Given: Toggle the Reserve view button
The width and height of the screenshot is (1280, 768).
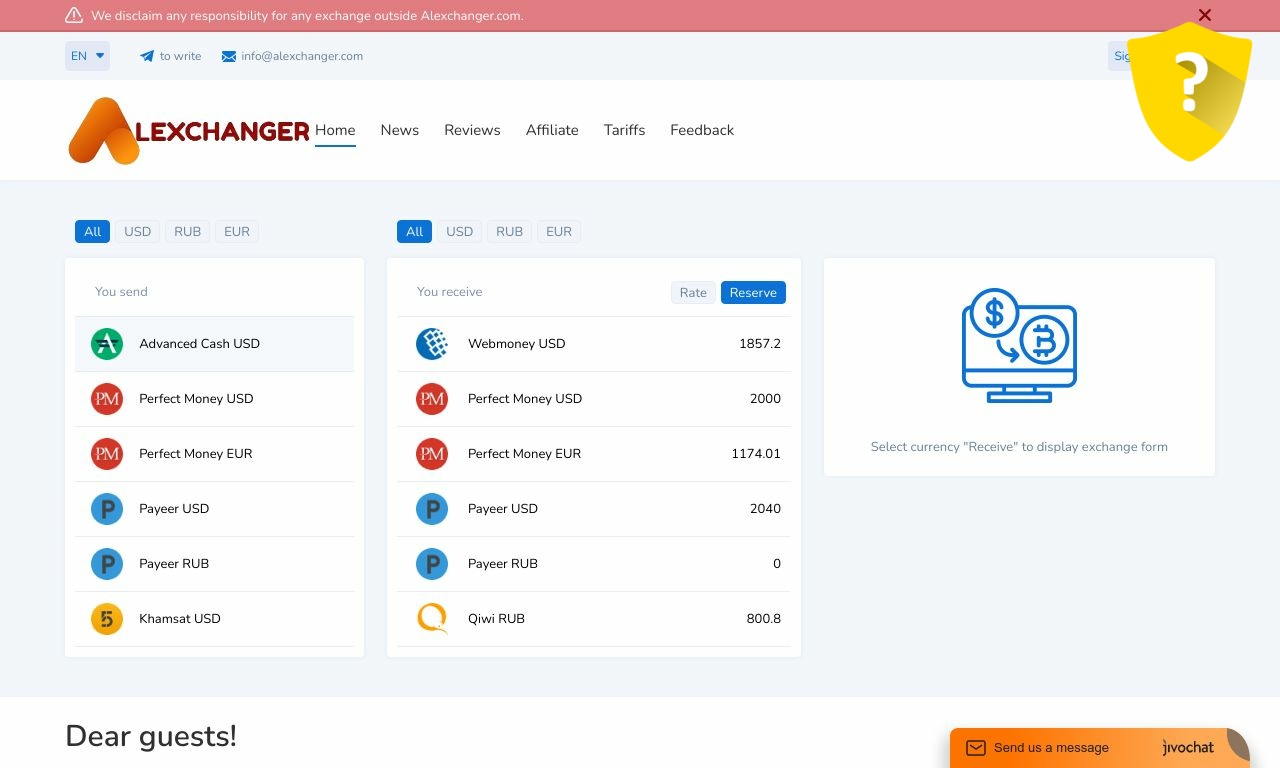Looking at the screenshot, I should 753,293.
